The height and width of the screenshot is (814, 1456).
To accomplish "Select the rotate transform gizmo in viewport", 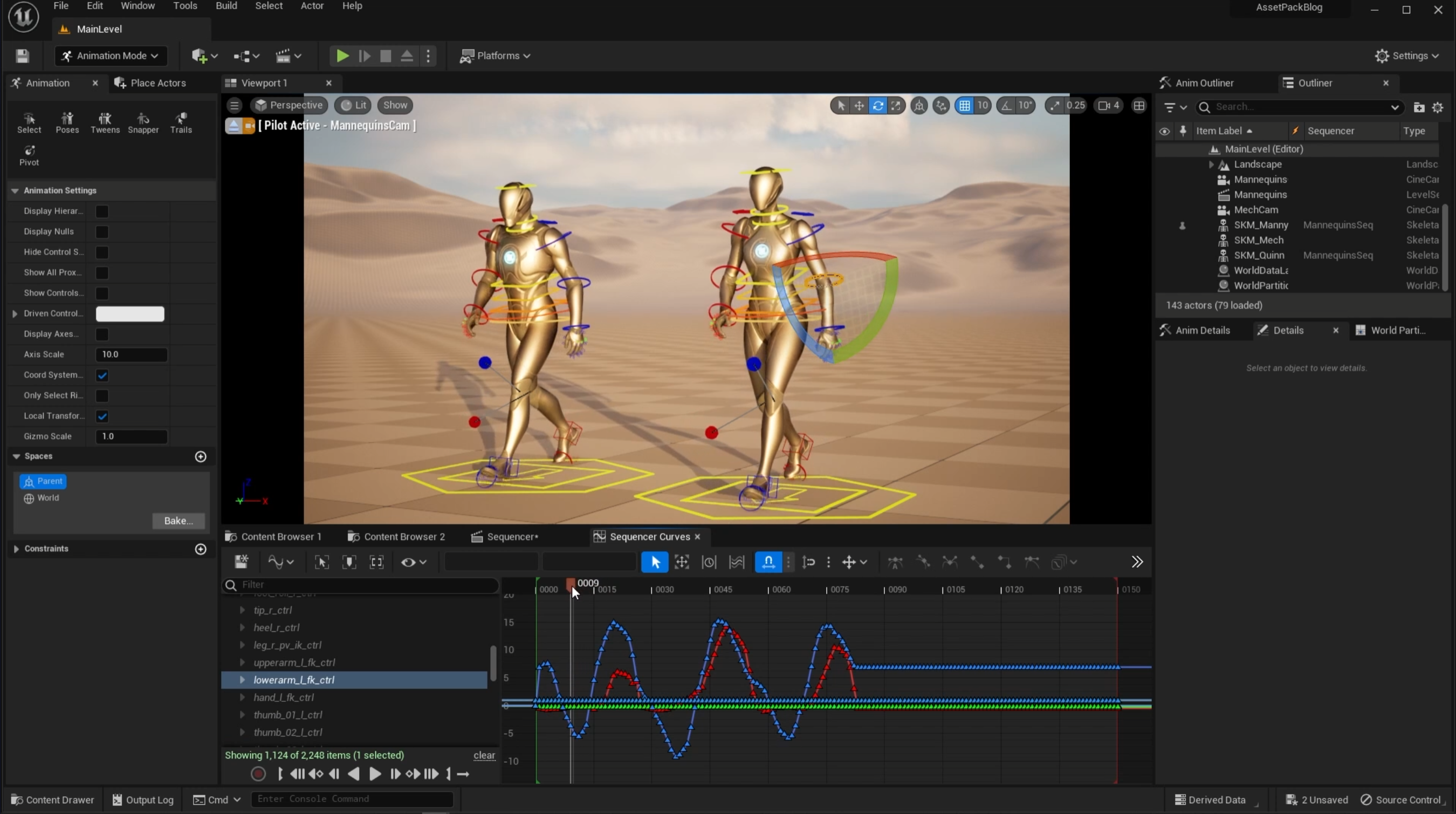I will (x=877, y=105).
